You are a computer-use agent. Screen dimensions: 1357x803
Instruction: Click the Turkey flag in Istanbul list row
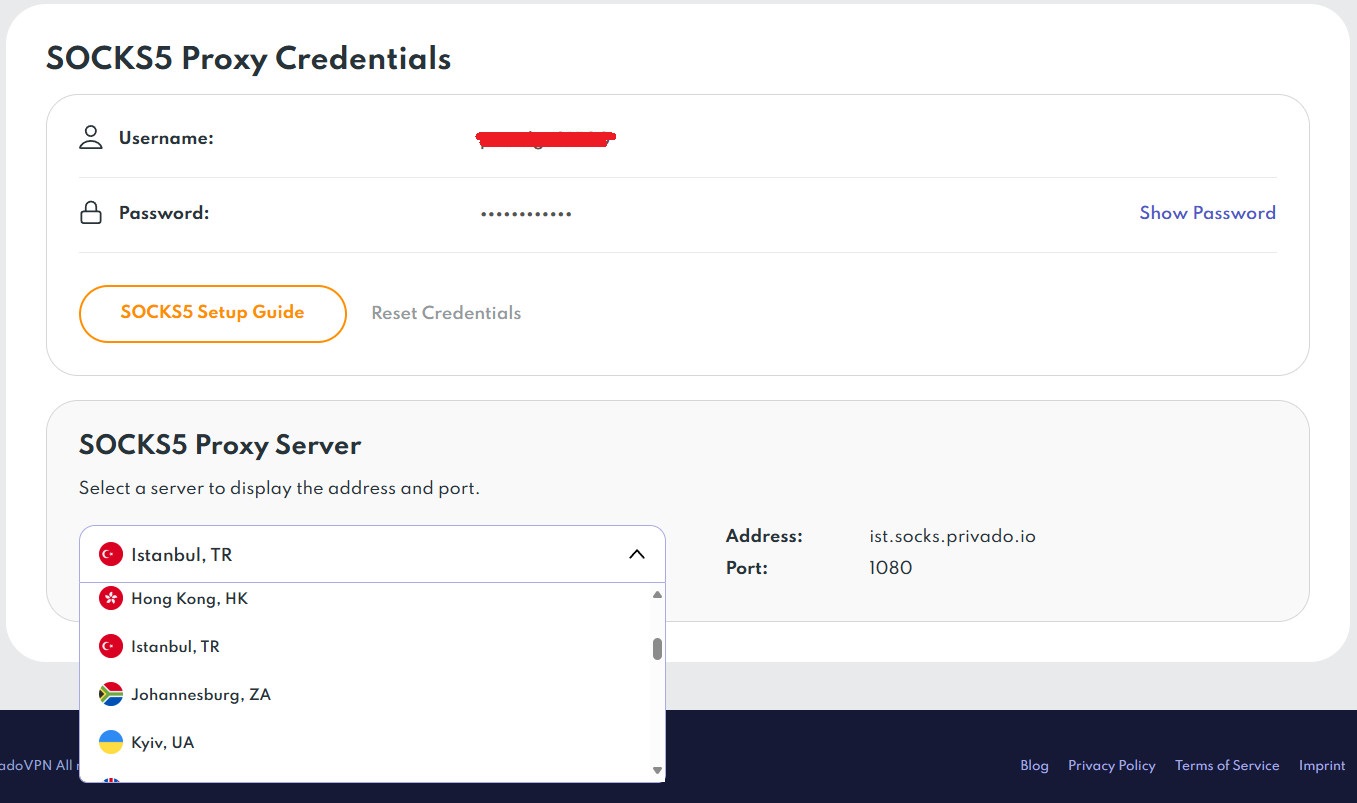(111, 647)
